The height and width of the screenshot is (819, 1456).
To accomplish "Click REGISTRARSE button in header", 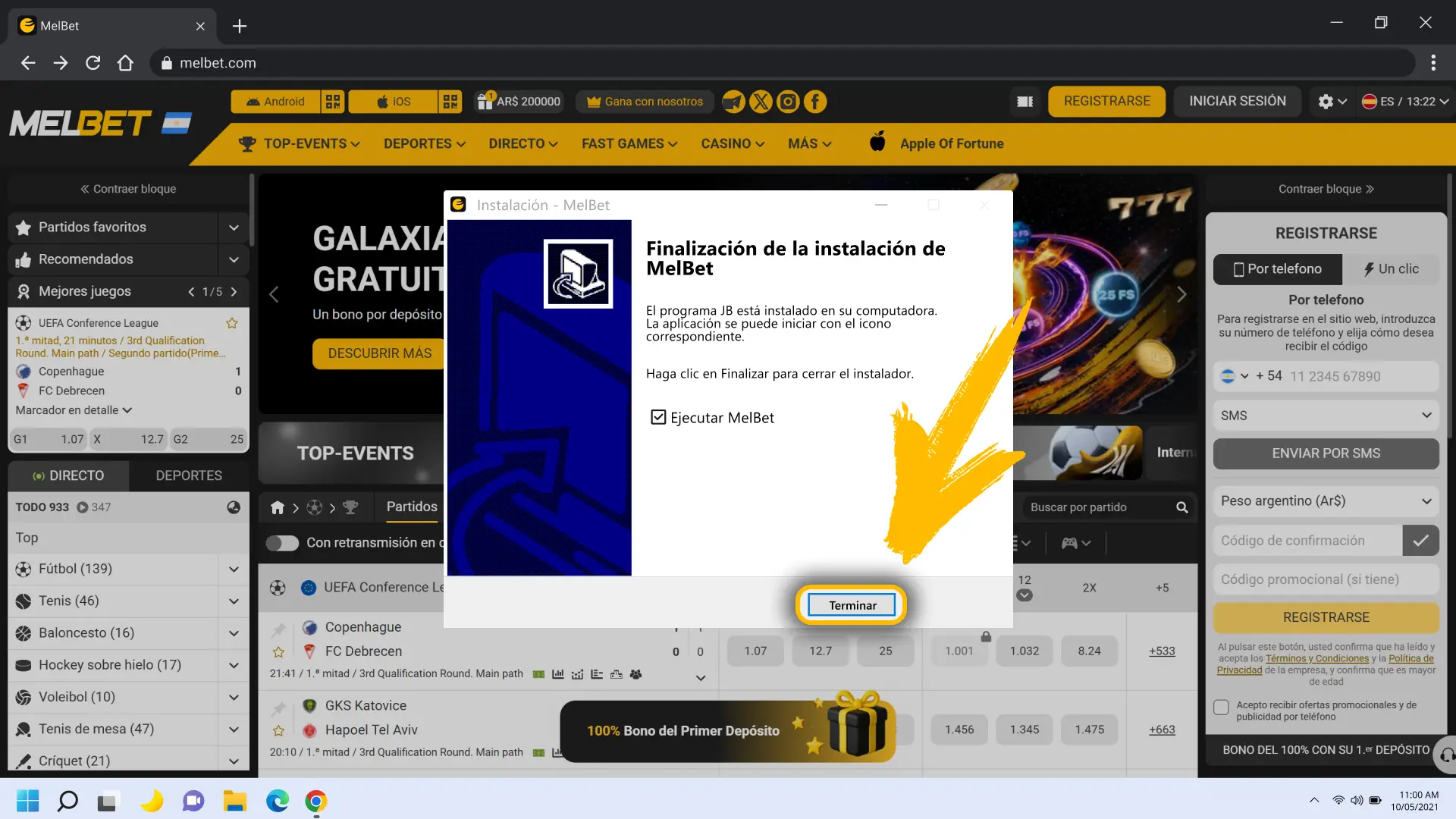I will [x=1106, y=102].
